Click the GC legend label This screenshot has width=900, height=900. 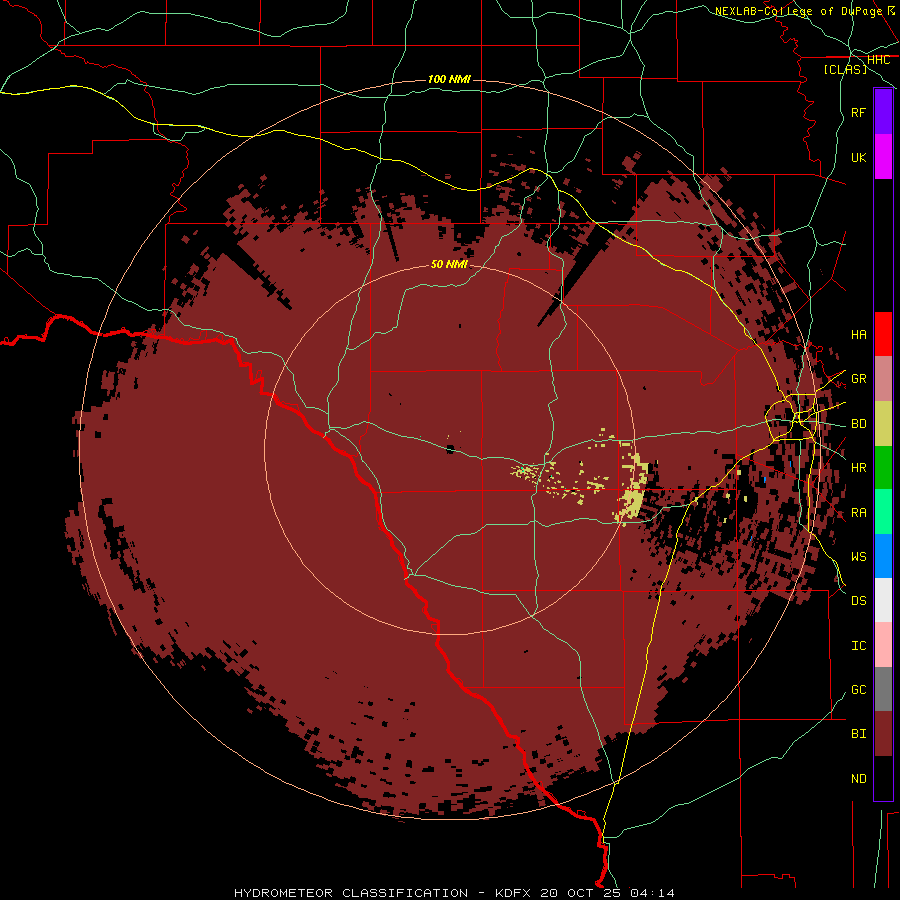(858, 690)
